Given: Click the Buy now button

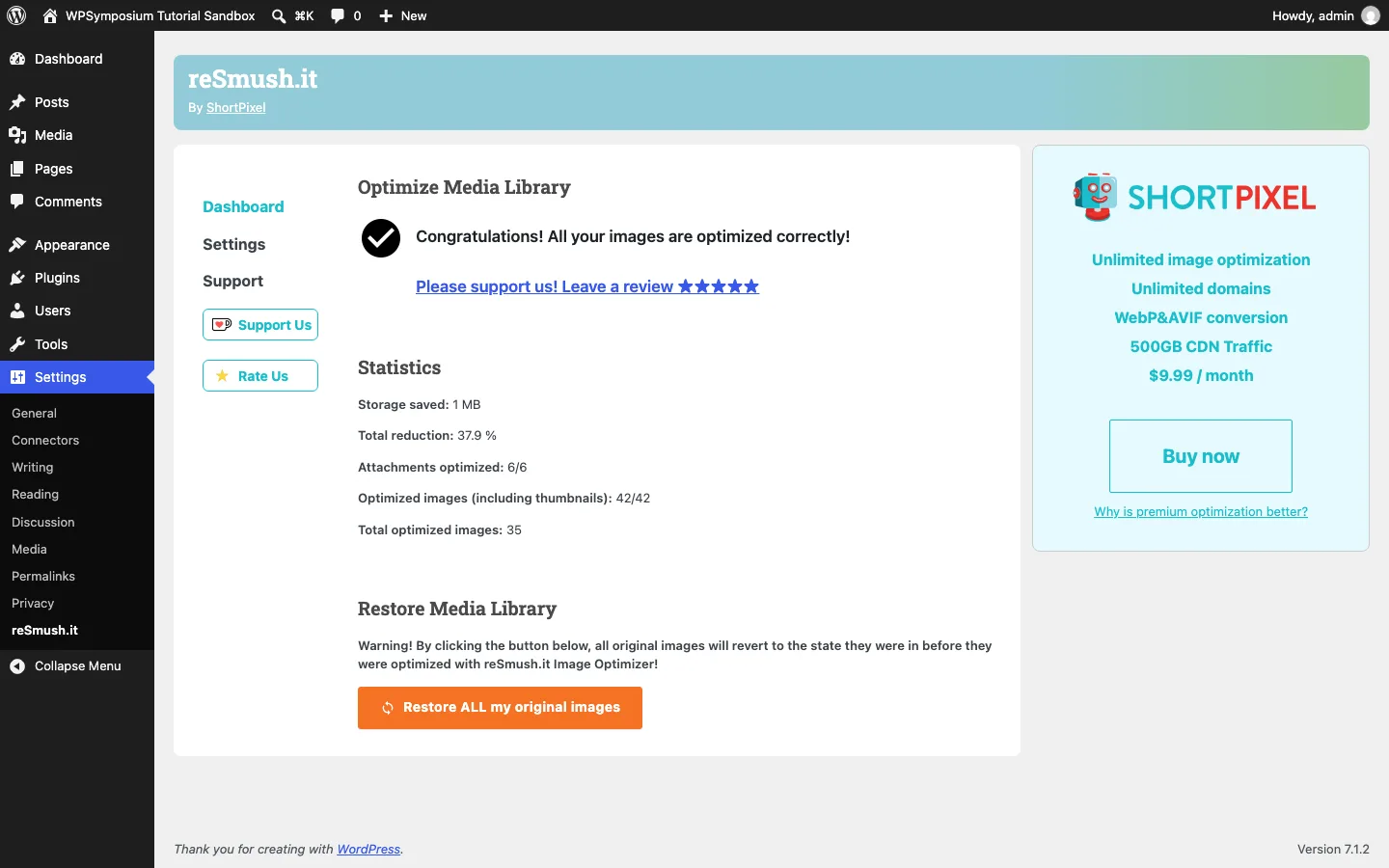Looking at the screenshot, I should (1201, 456).
